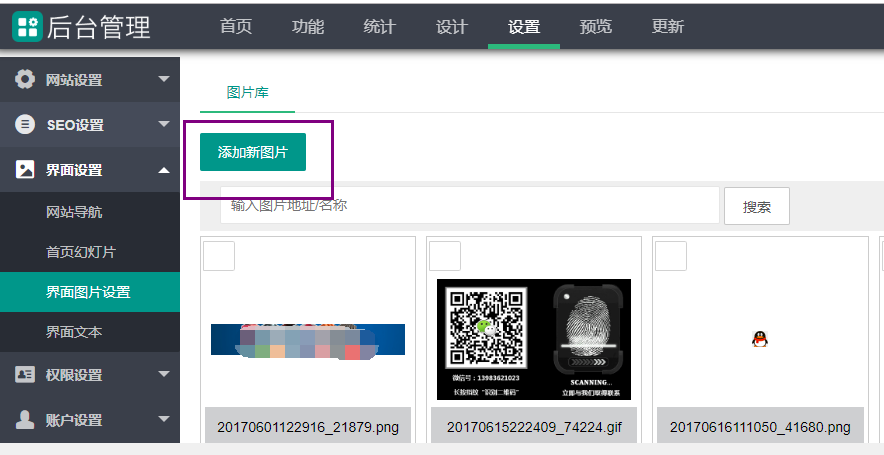Viewport: 884px width, 455px height.
Task: Focus the 输入图片地址/名称 search field
Action: [470, 205]
